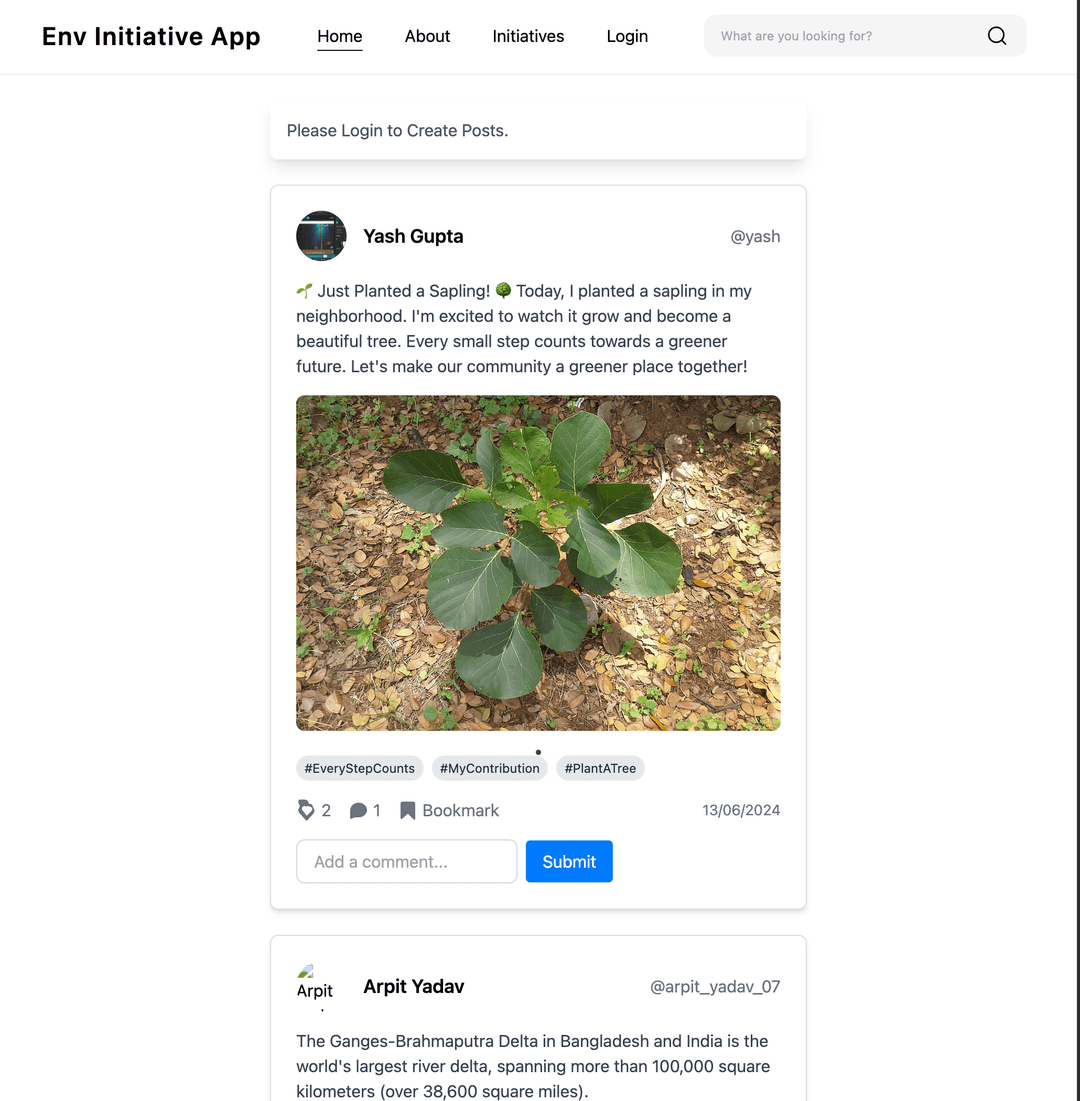Submit the comment on Yash's post
This screenshot has width=1080, height=1101.
click(x=569, y=862)
